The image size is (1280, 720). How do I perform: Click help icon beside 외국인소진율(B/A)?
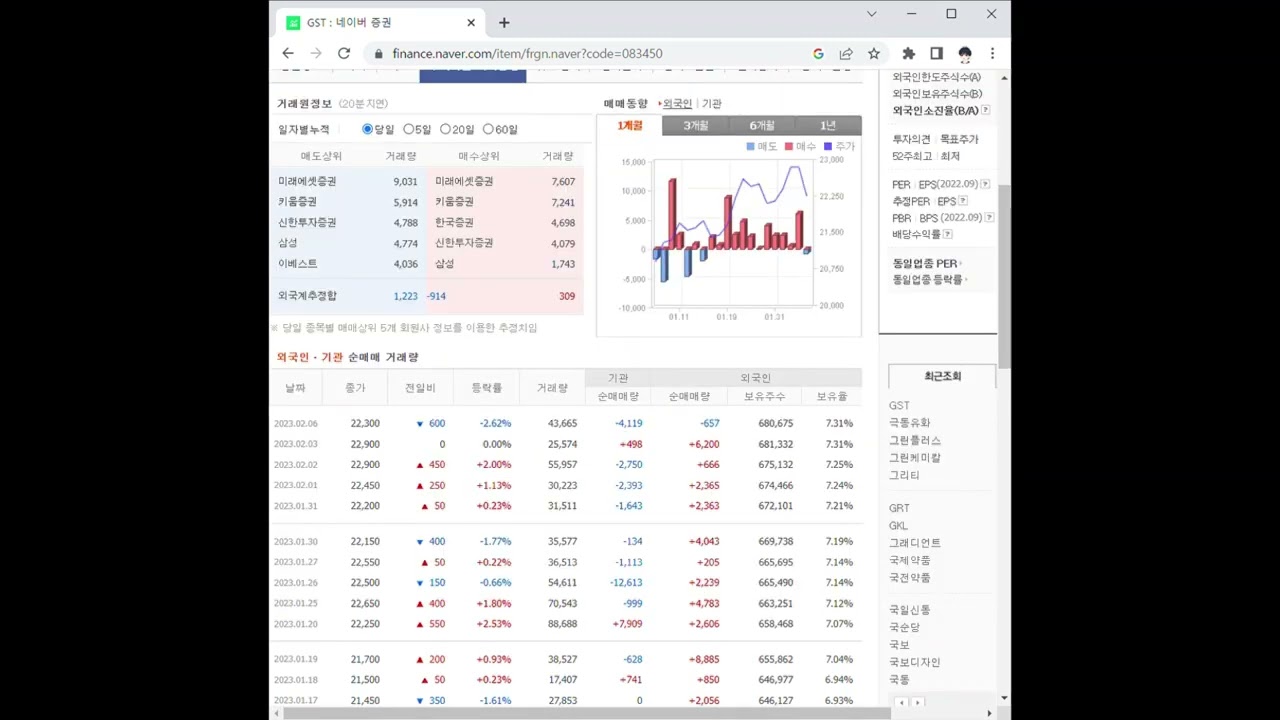tap(986, 110)
